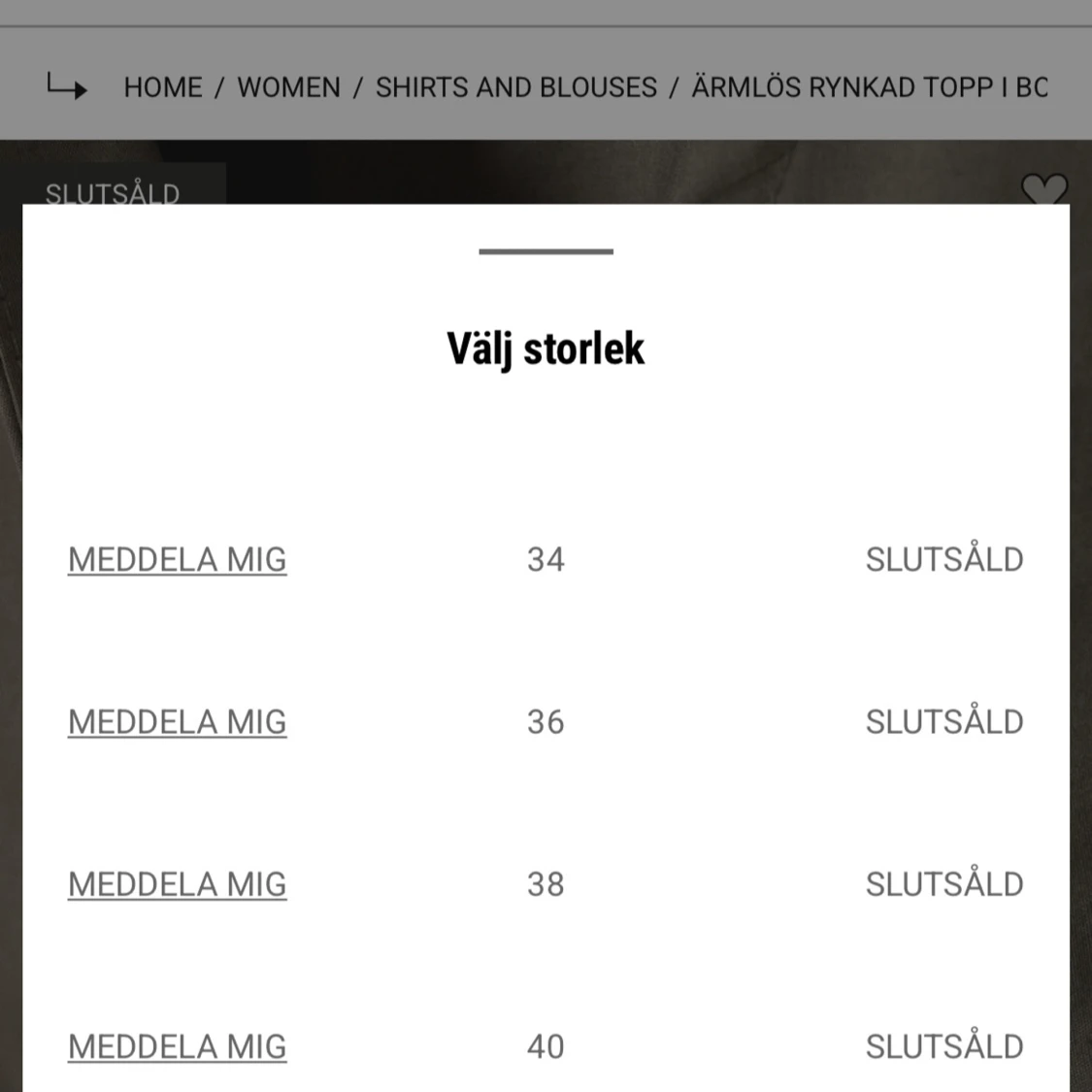
Task: Choose size 36 from the list
Action: 546,721
